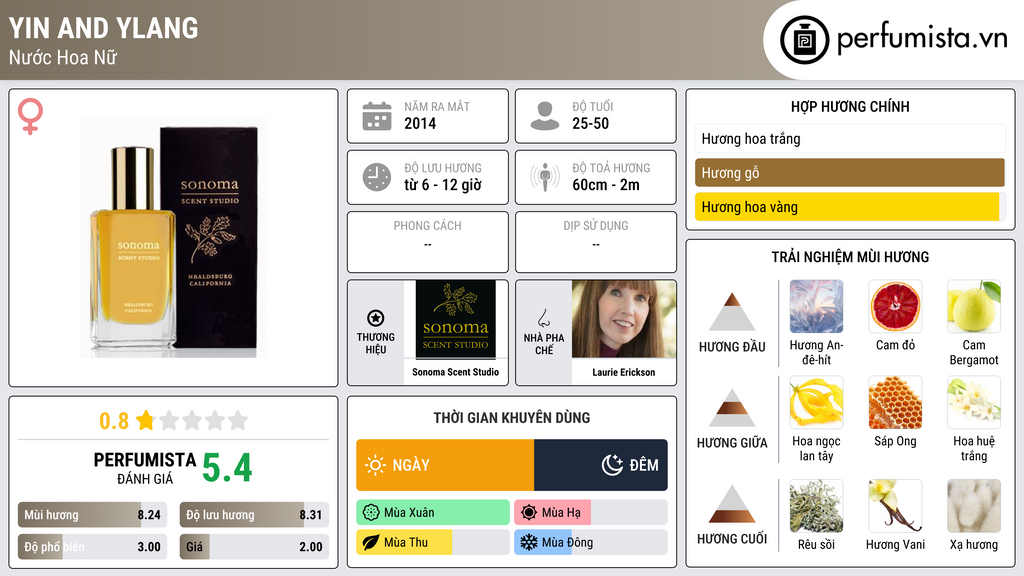
Task: Click the Dịp sử dụng occasion card
Action: (x=596, y=242)
